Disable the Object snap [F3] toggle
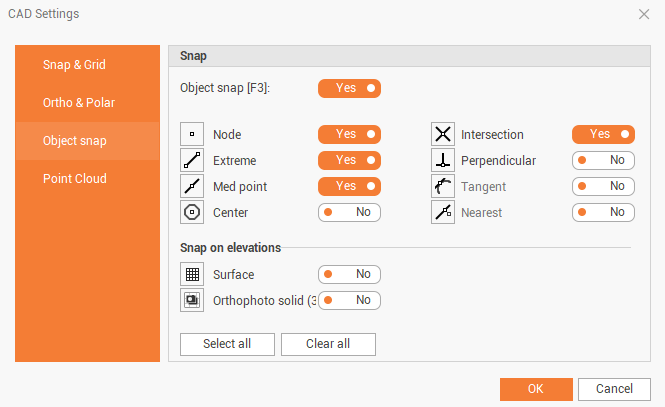This screenshot has width=665, height=407. coord(349,88)
